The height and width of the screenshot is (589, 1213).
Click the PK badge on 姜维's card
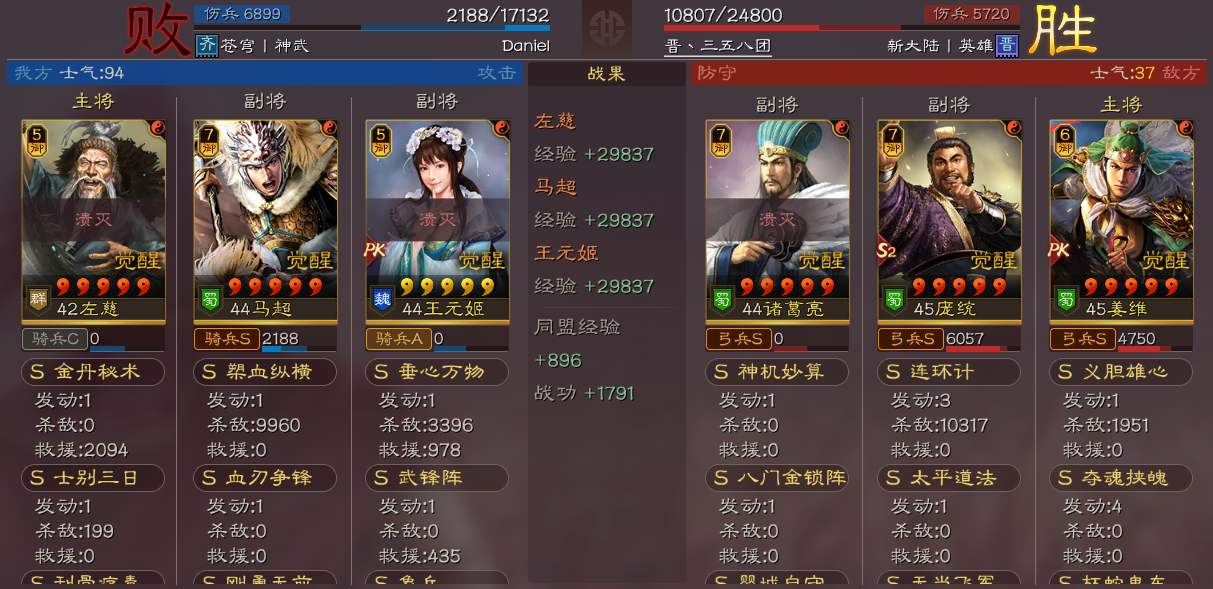[x=1059, y=250]
